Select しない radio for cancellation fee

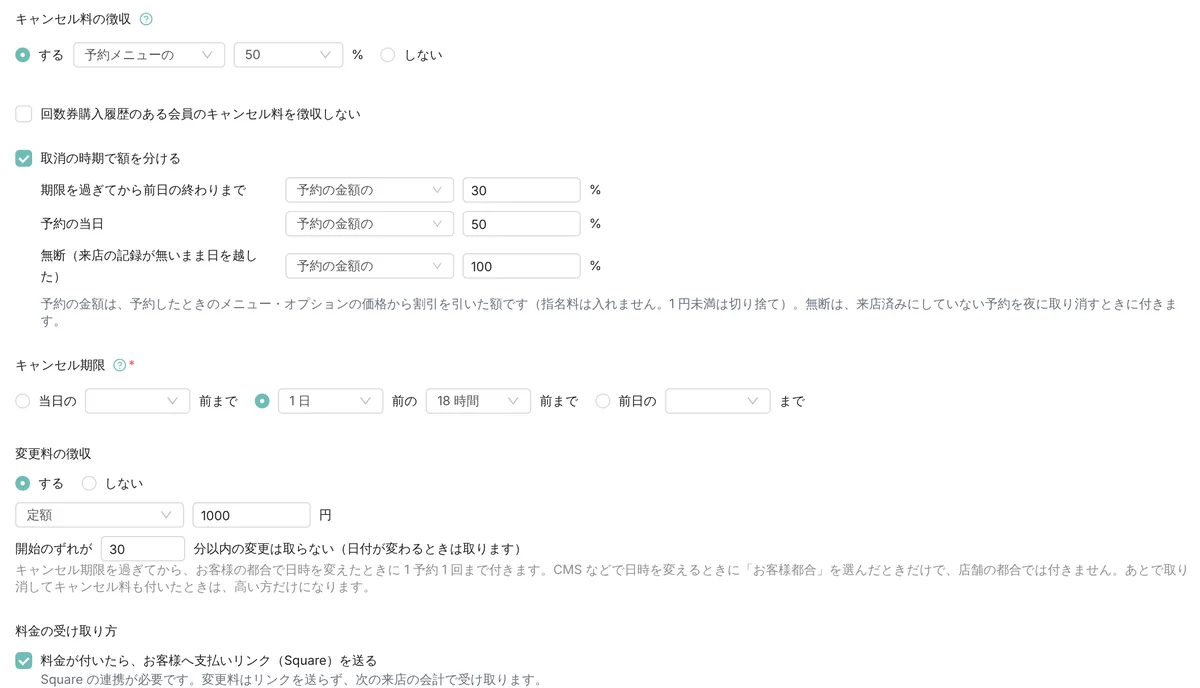point(388,55)
